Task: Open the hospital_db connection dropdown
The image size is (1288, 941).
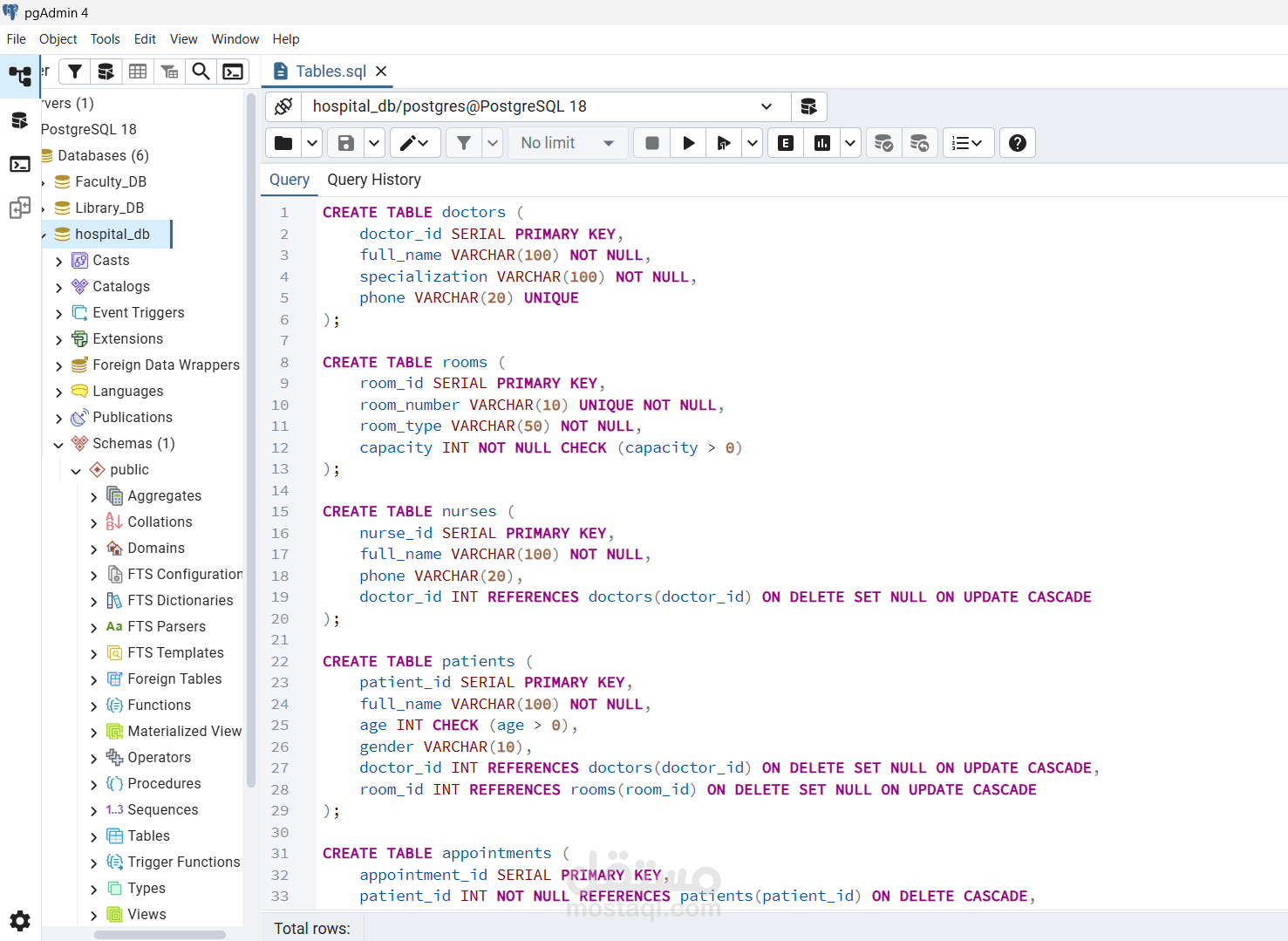Action: click(766, 106)
